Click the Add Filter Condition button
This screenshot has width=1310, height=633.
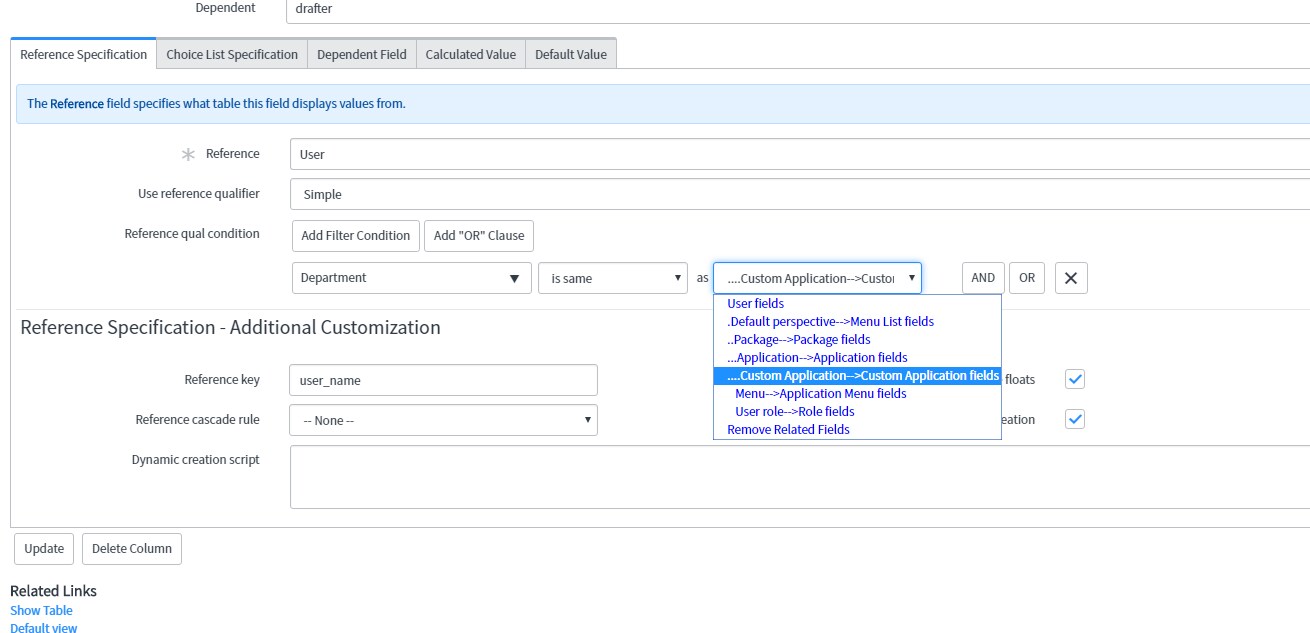[x=356, y=235]
